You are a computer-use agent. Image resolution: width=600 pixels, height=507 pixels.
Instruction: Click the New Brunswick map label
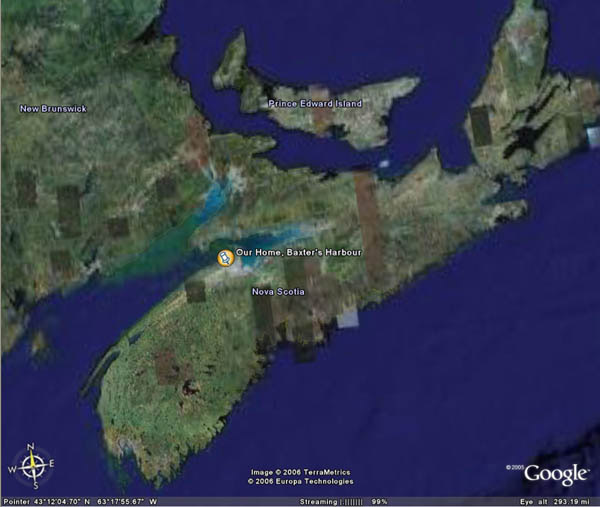click(54, 108)
